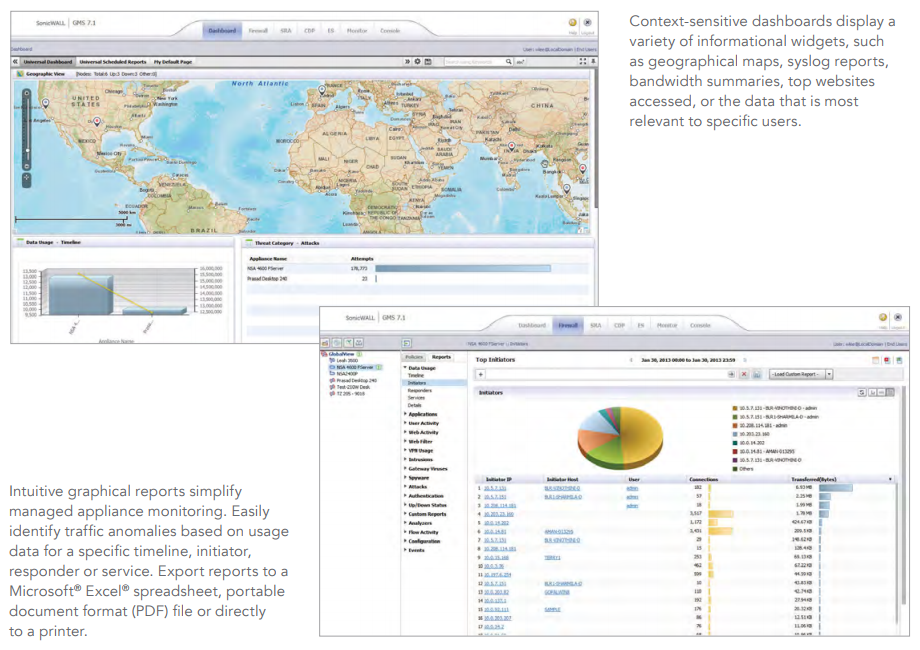Click the collapse tree icon in front window
The image size is (920, 650).
(407, 343)
